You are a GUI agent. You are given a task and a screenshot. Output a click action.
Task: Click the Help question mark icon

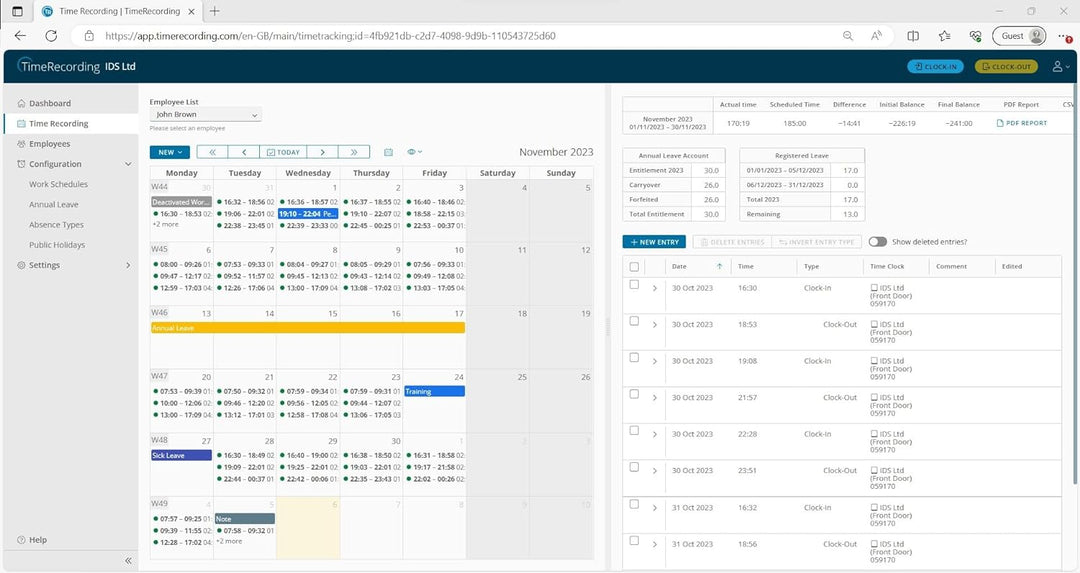tap(21, 540)
